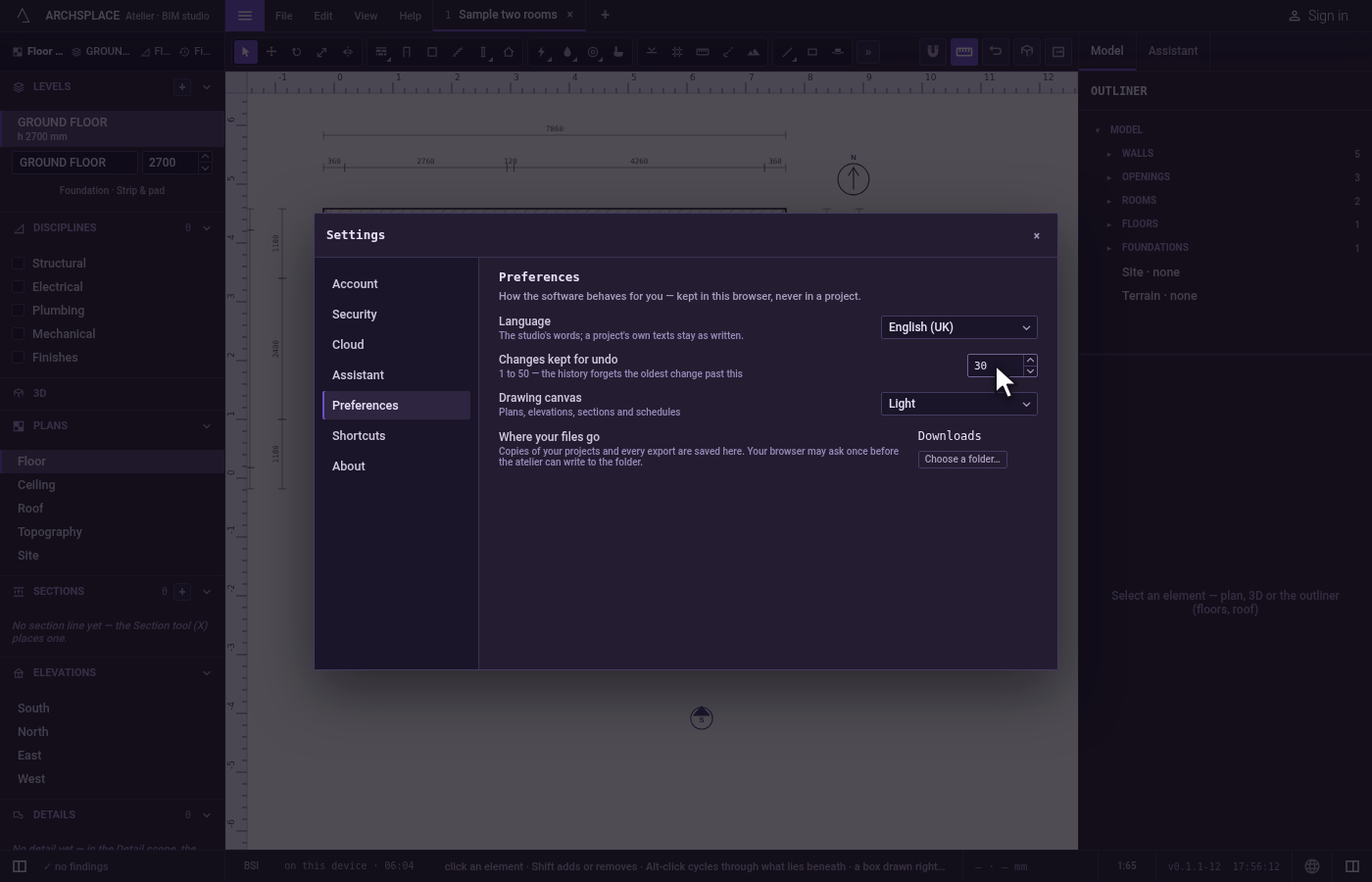Select the electrical lightning bolt tool
Image resolution: width=1372 pixels, height=882 pixels.
pos(542,52)
